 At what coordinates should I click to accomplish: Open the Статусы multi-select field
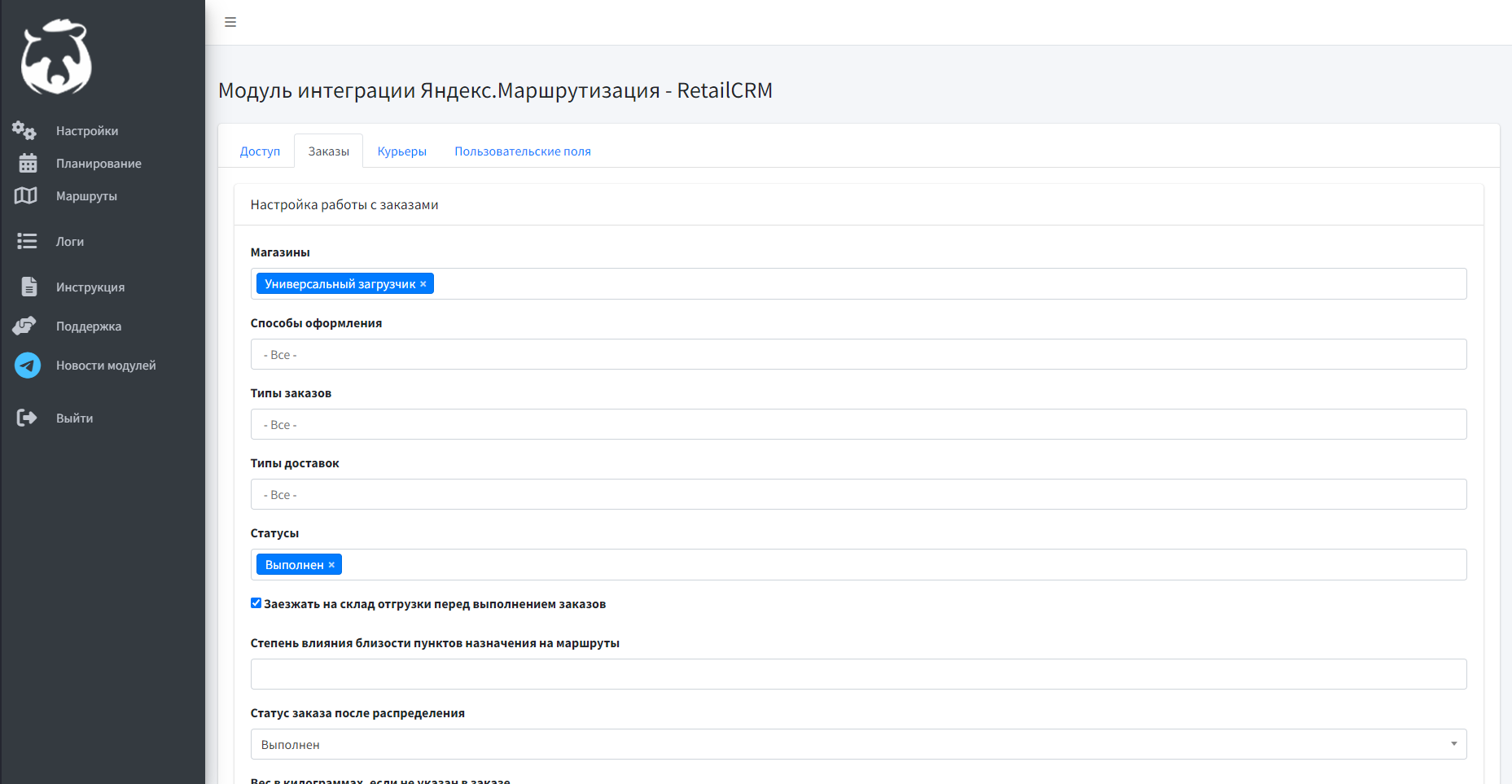[858, 564]
